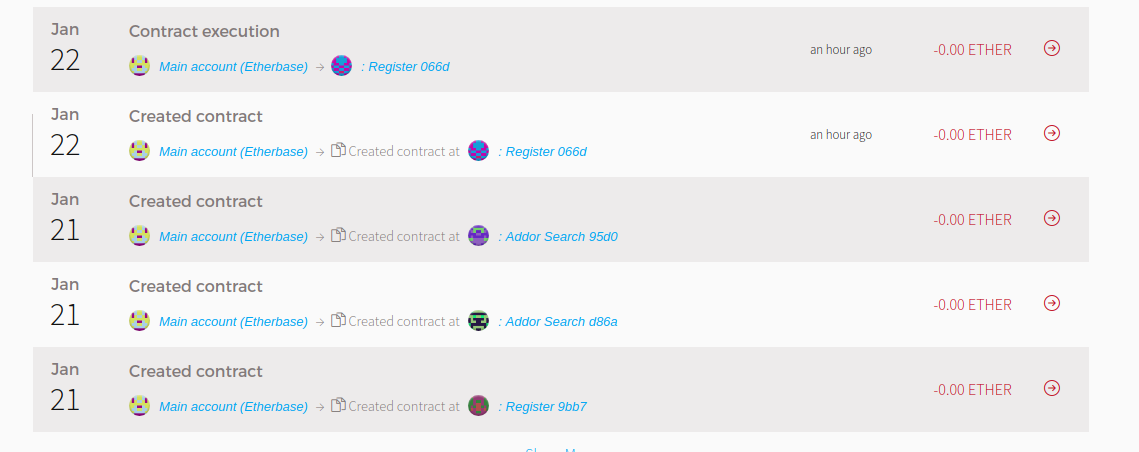Click arrow icon on Addor Search d86a row
The image size is (1139, 452).
tap(1052, 303)
